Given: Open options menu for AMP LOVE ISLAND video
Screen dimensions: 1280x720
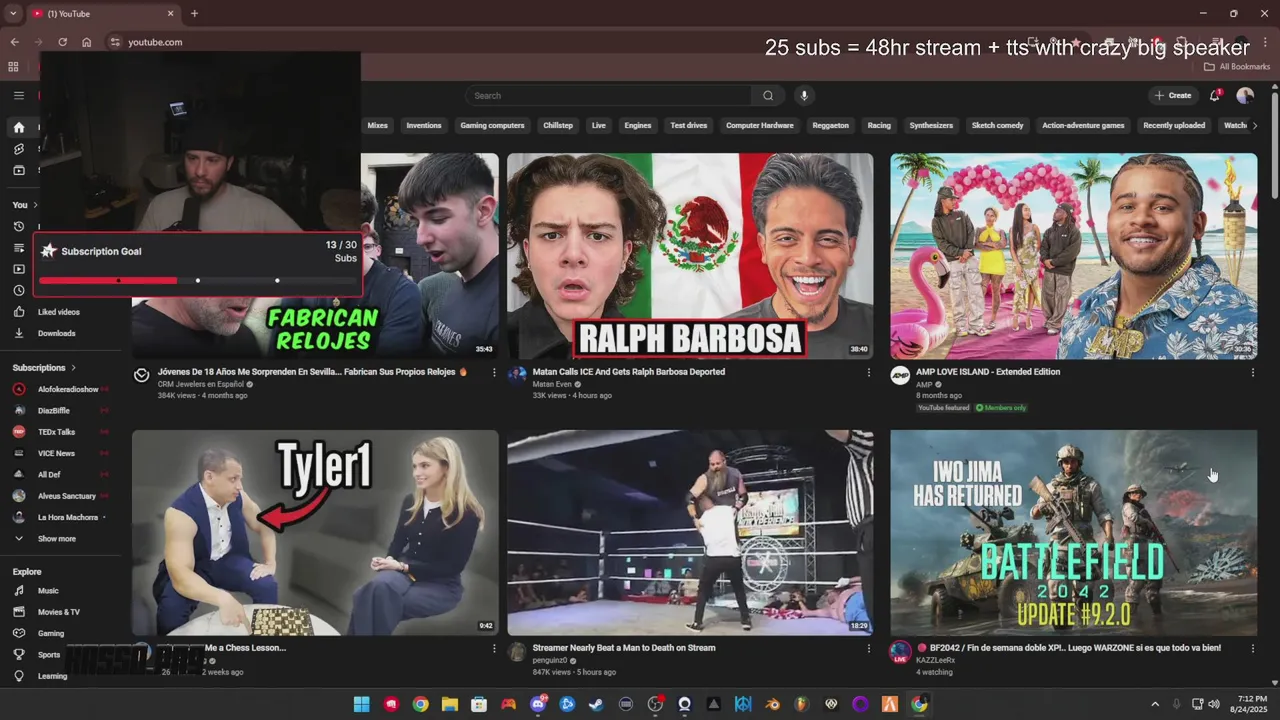Looking at the screenshot, I should pyautogui.click(x=1252, y=372).
